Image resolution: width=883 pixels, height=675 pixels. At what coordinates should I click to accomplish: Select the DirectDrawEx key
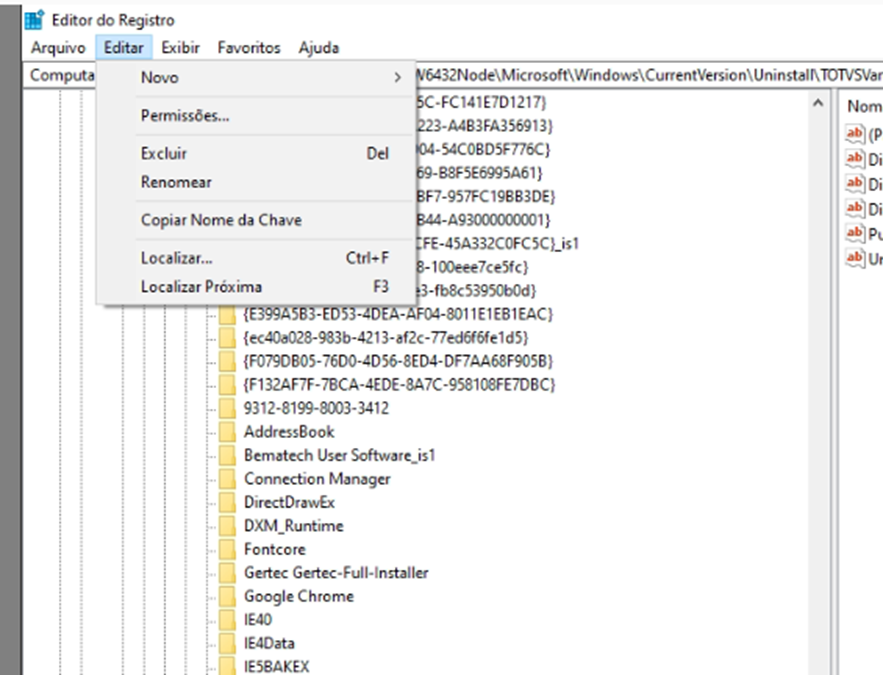pyautogui.click(x=289, y=503)
